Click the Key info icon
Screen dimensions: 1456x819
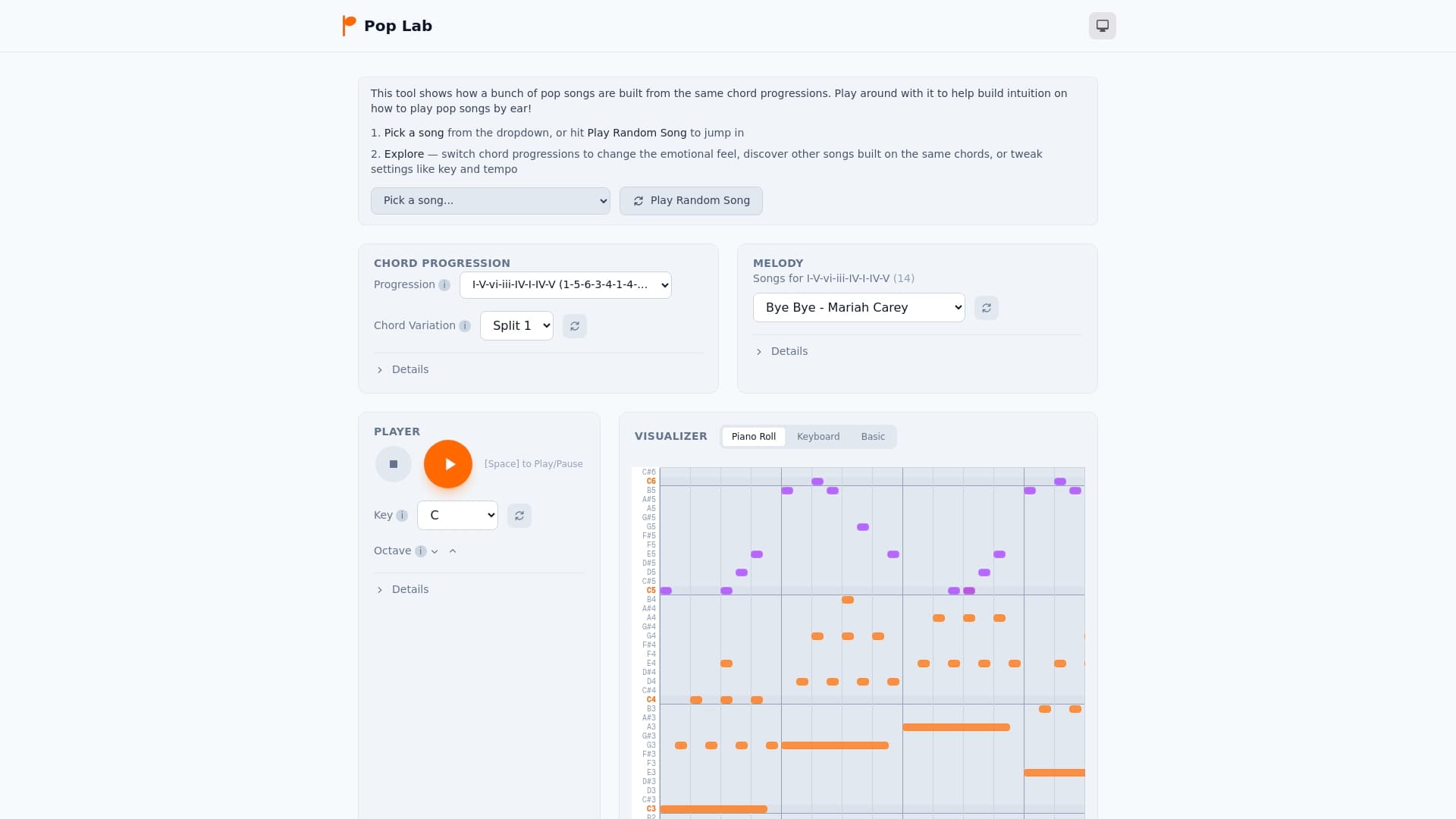(400, 515)
